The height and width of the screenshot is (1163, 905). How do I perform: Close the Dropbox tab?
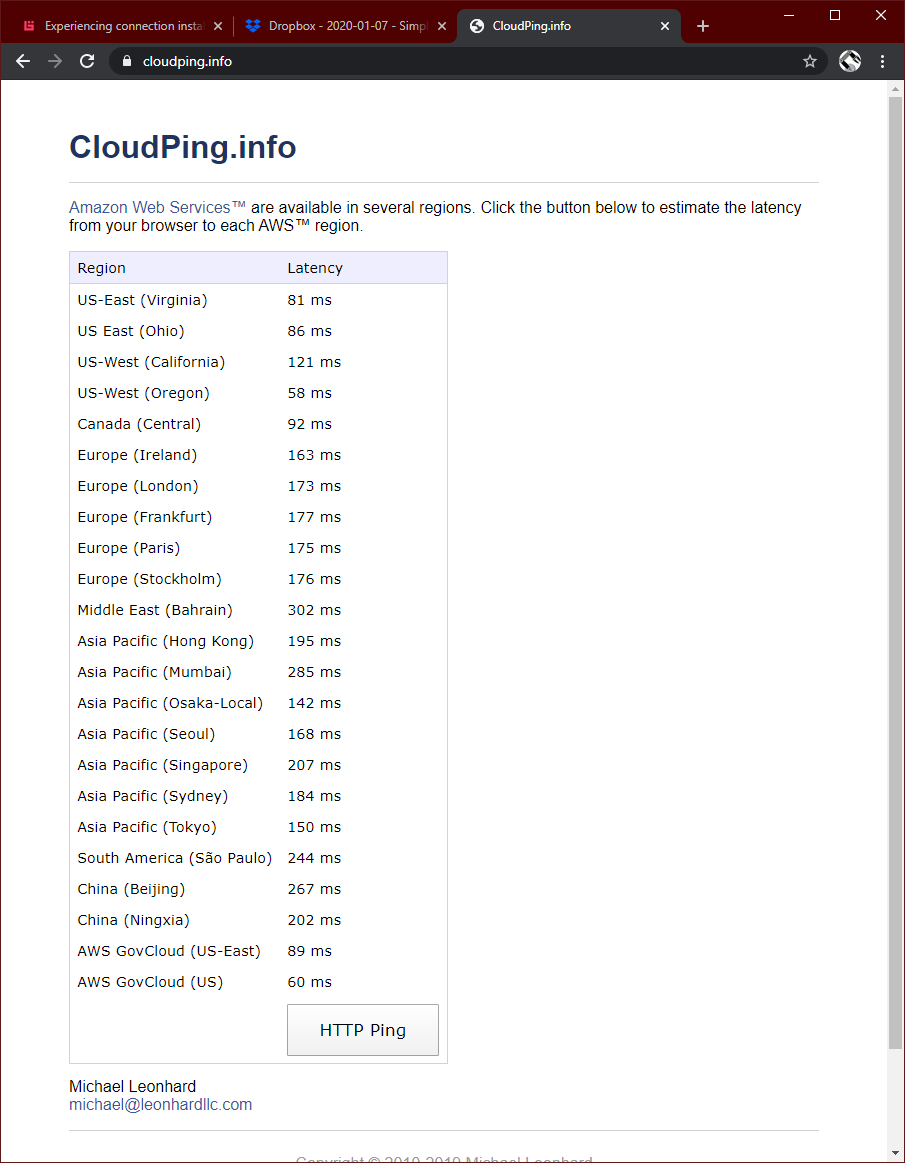tap(441, 26)
